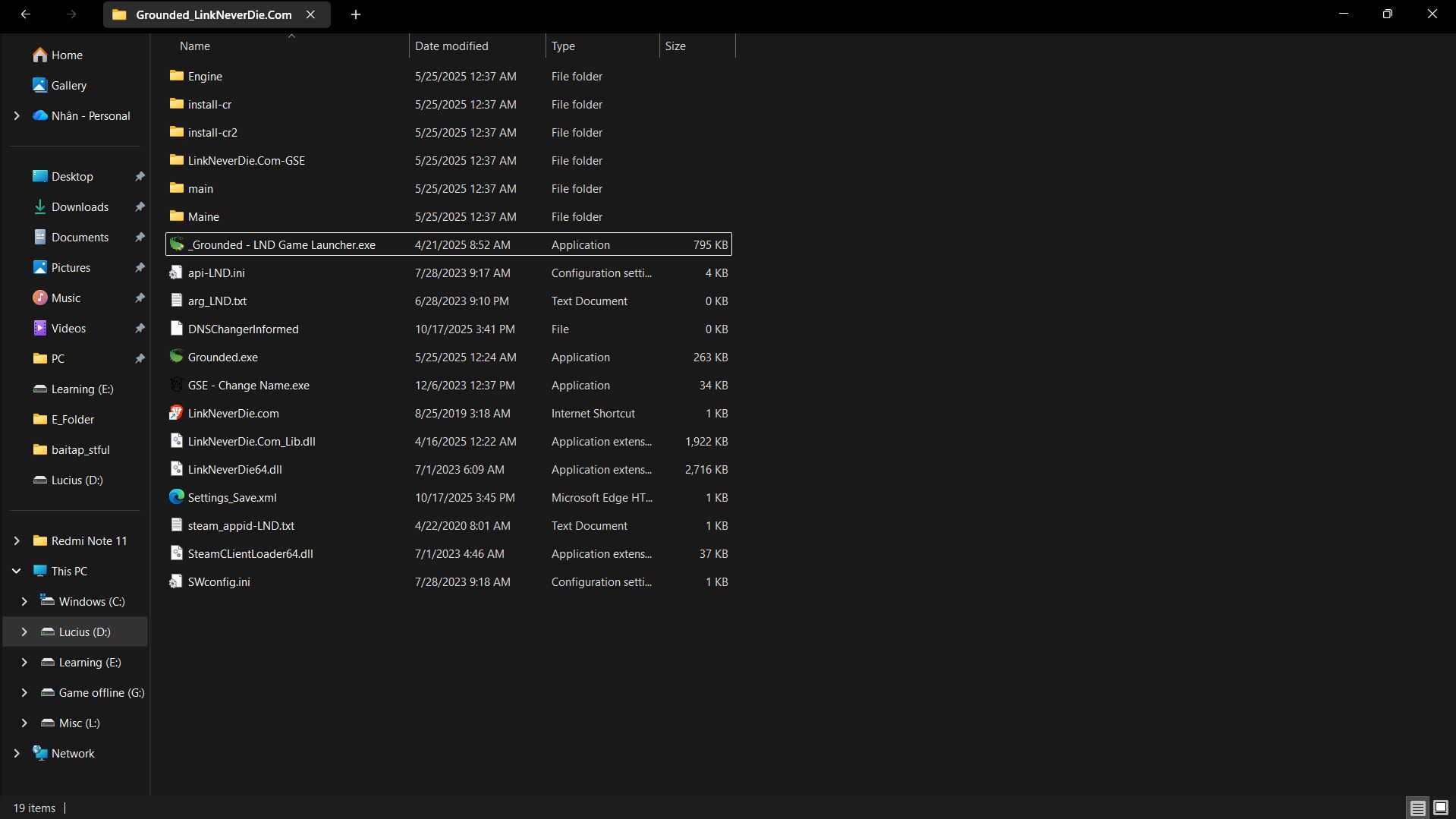Switch to details view layout
This screenshot has height=819, width=1456.
click(x=1417, y=808)
